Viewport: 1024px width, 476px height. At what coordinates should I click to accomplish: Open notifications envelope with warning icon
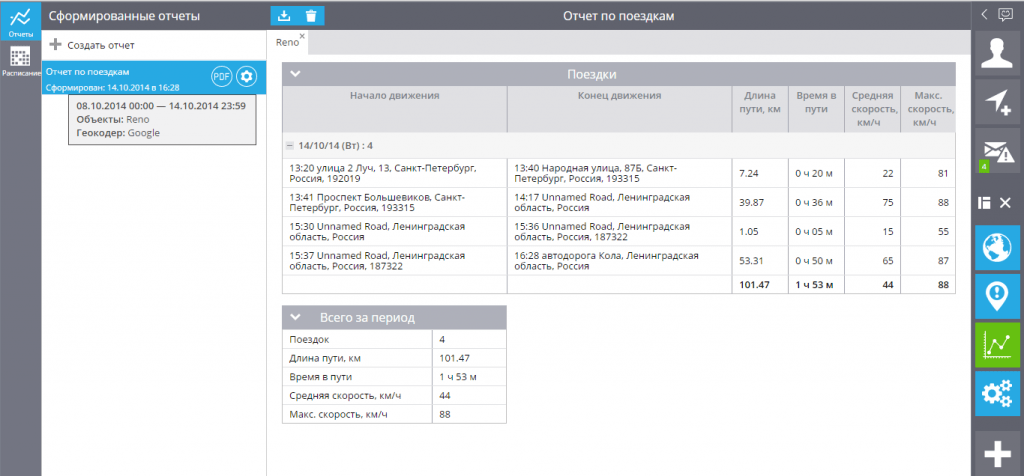pos(997,152)
